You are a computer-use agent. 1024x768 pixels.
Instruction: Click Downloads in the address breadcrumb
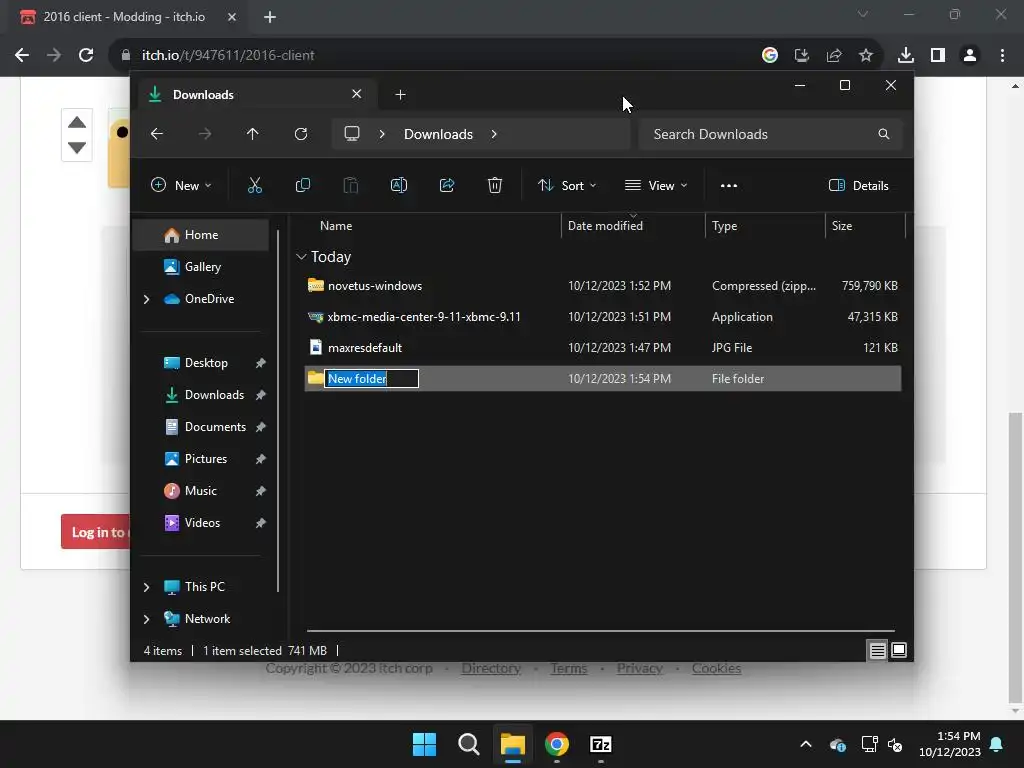[x=438, y=134]
